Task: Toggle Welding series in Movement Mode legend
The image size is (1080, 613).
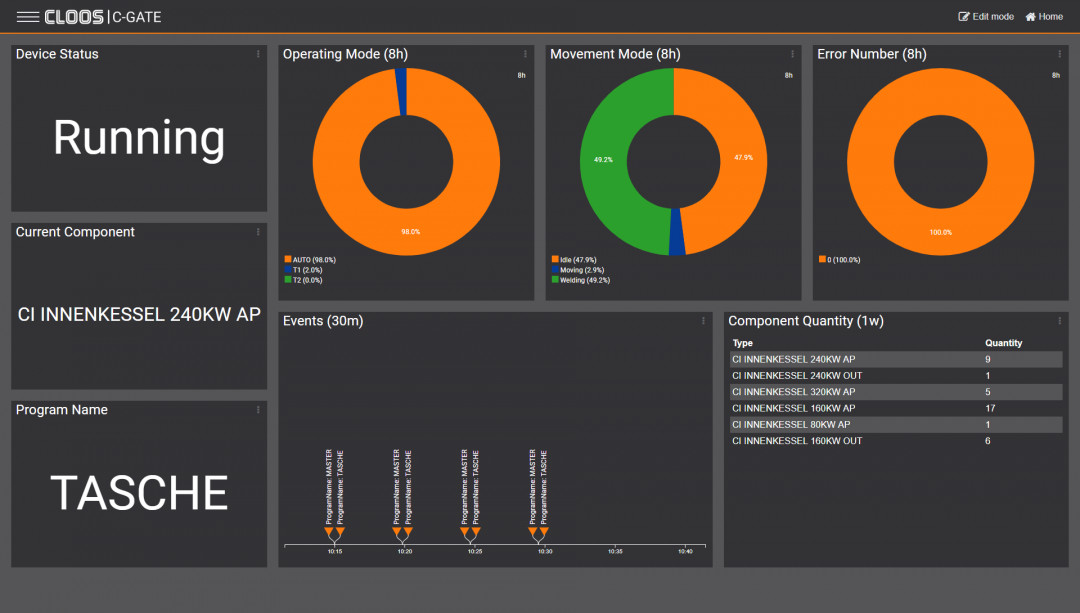Action: tap(585, 280)
